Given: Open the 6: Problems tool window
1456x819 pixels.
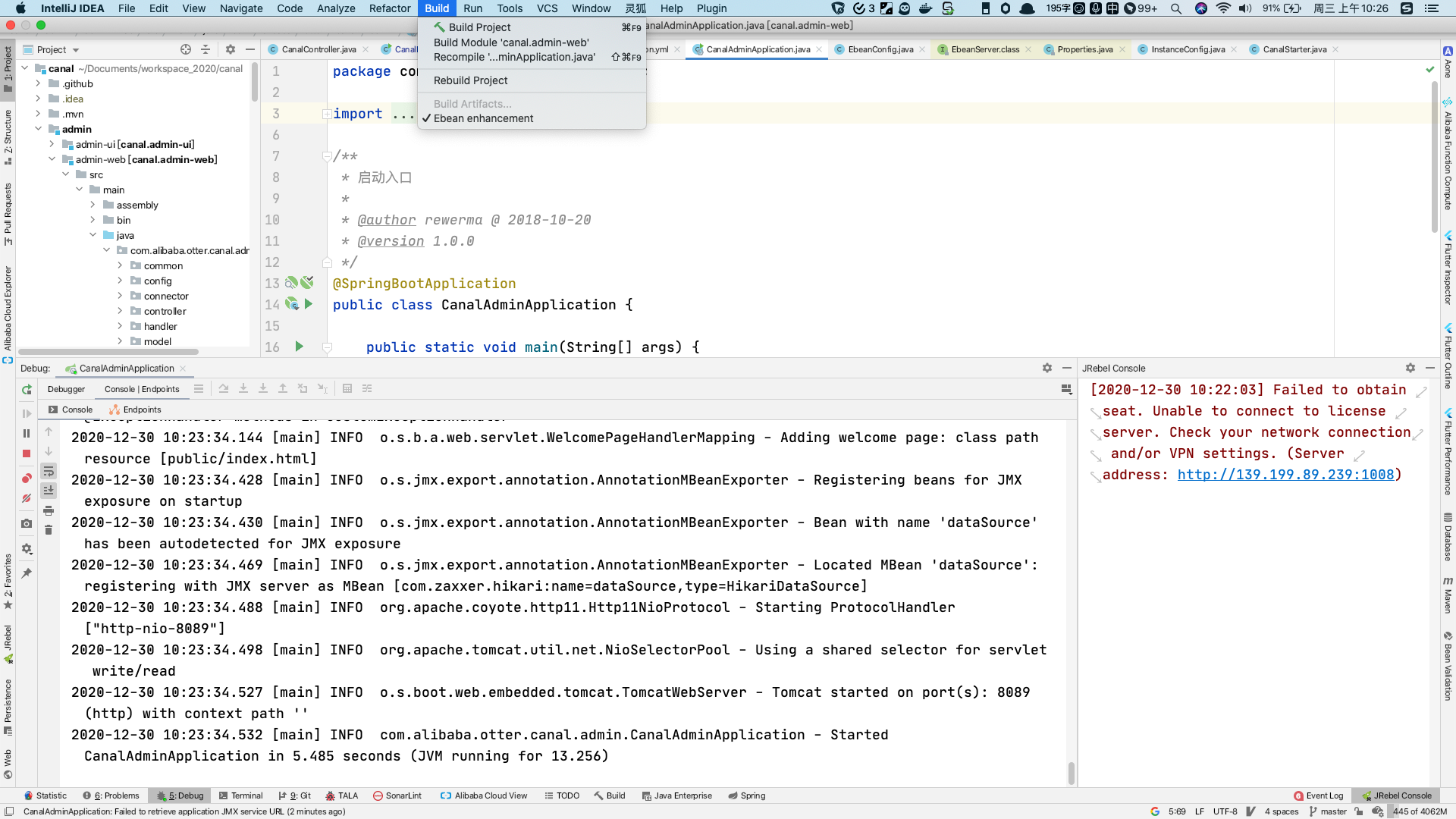Looking at the screenshot, I should pos(111,795).
